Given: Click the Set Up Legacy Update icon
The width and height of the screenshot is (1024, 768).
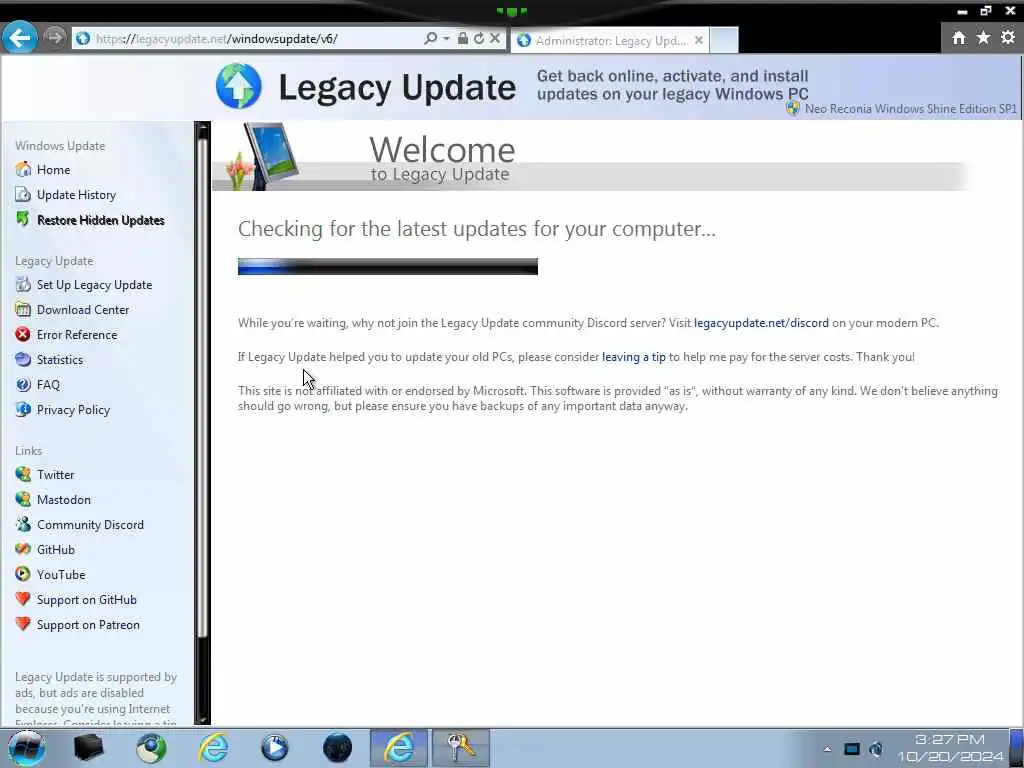Looking at the screenshot, I should pos(23,284).
